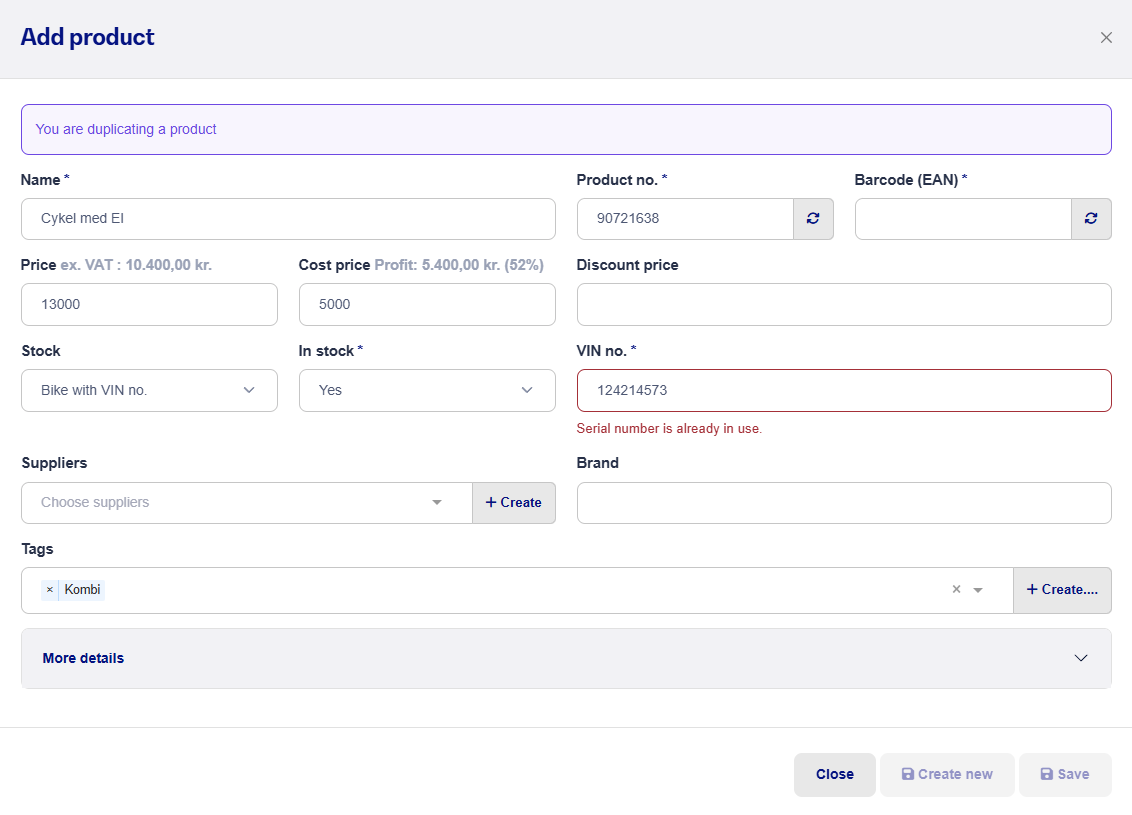Click the 'ex. VAT : 10.400,00 kr.' text
The width and height of the screenshot is (1132, 815).
click(136, 265)
